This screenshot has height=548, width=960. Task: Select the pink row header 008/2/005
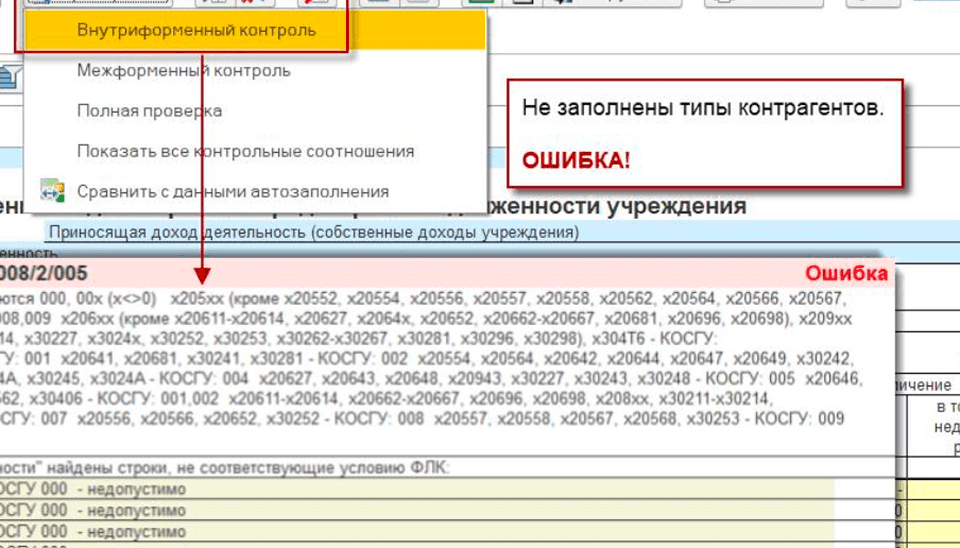pos(44,274)
